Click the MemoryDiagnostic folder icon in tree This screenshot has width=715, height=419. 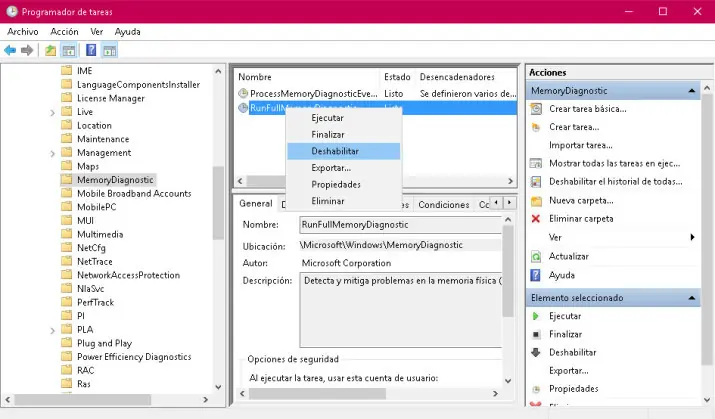67,180
